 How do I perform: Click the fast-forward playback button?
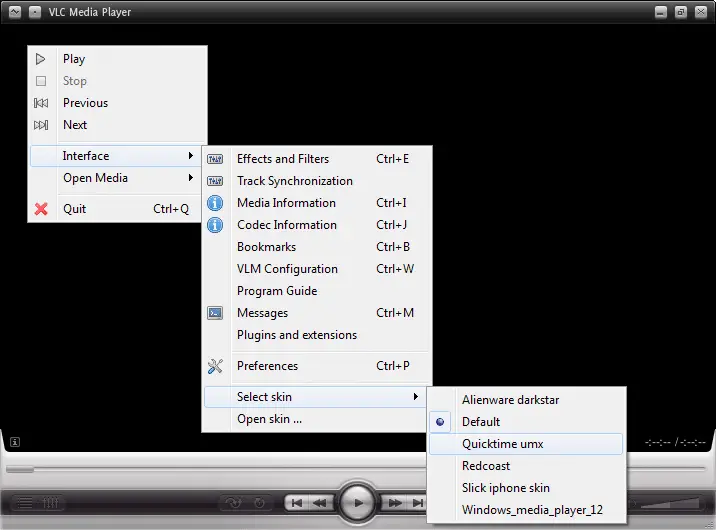395,503
